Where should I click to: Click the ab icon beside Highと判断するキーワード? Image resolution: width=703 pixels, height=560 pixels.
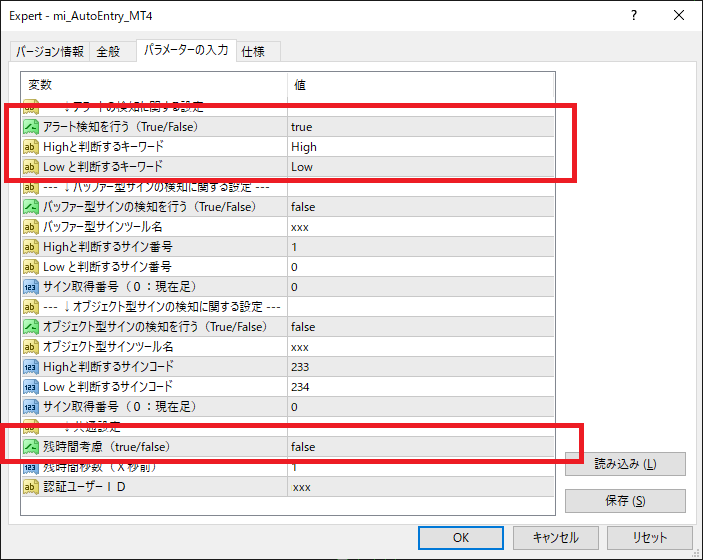pyautogui.click(x=31, y=147)
